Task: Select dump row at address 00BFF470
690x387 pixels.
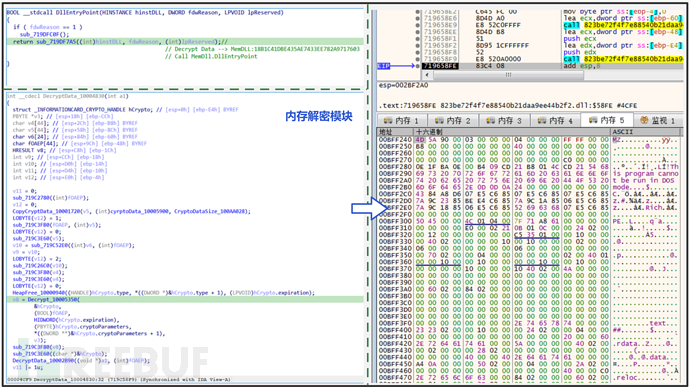Action: [528, 378]
